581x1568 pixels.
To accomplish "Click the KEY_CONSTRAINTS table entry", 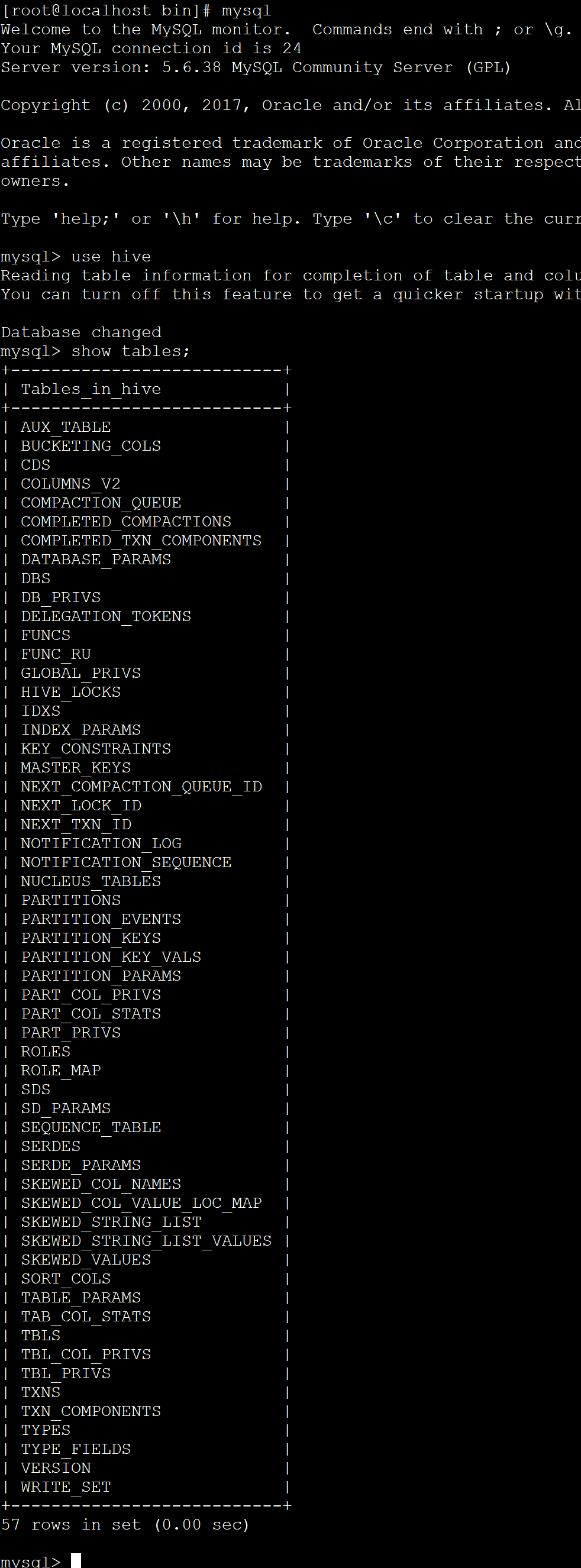I will [x=96, y=749].
